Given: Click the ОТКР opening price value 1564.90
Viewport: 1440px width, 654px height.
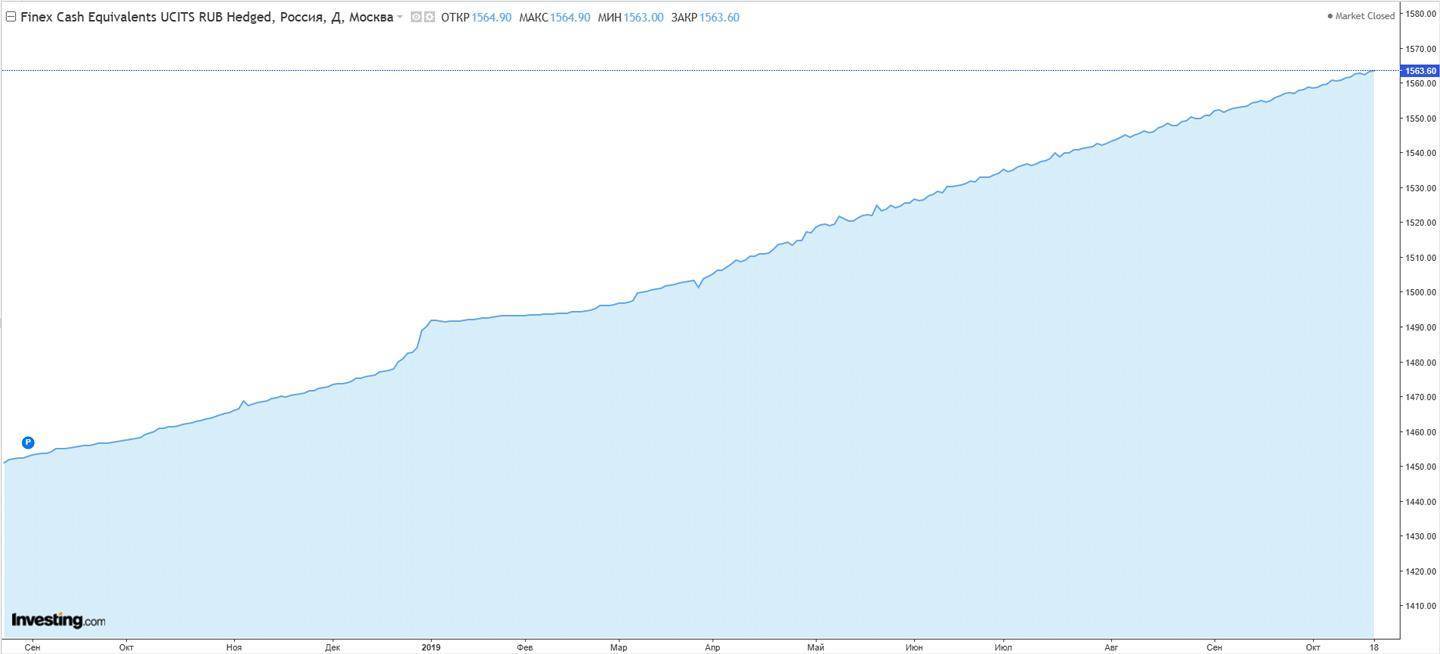Looking at the screenshot, I should click(491, 17).
